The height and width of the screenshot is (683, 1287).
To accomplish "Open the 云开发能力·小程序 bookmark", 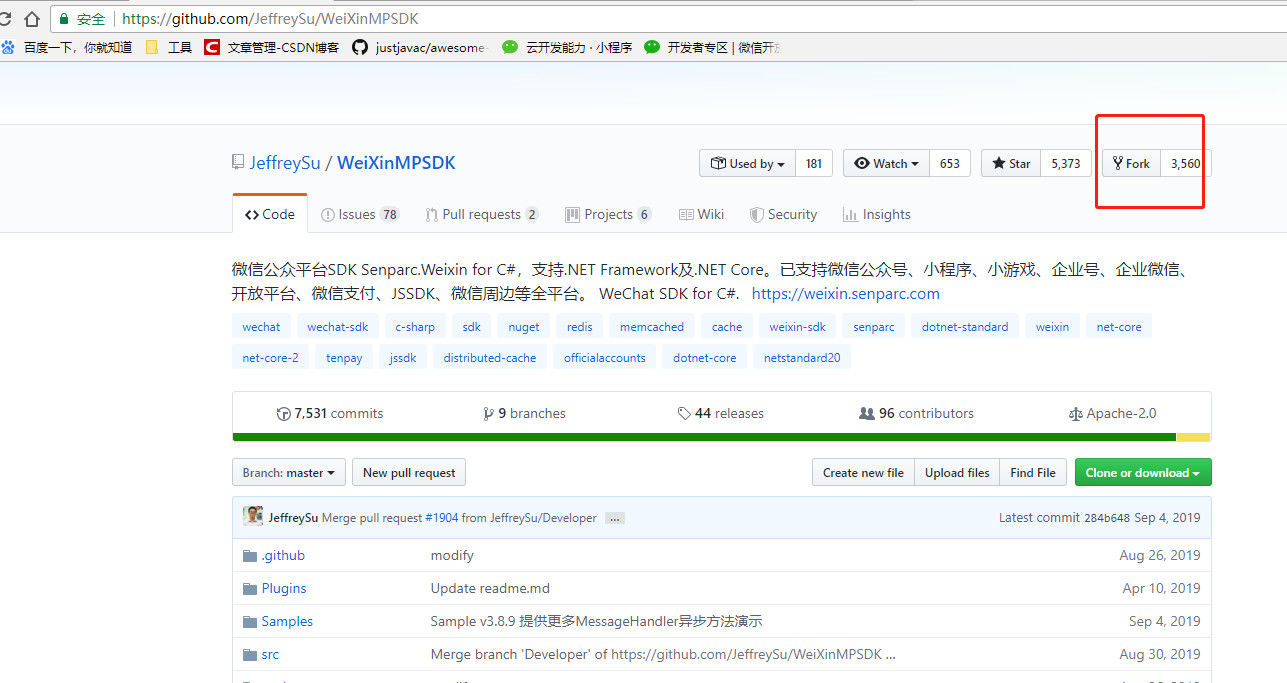I will [x=567, y=47].
